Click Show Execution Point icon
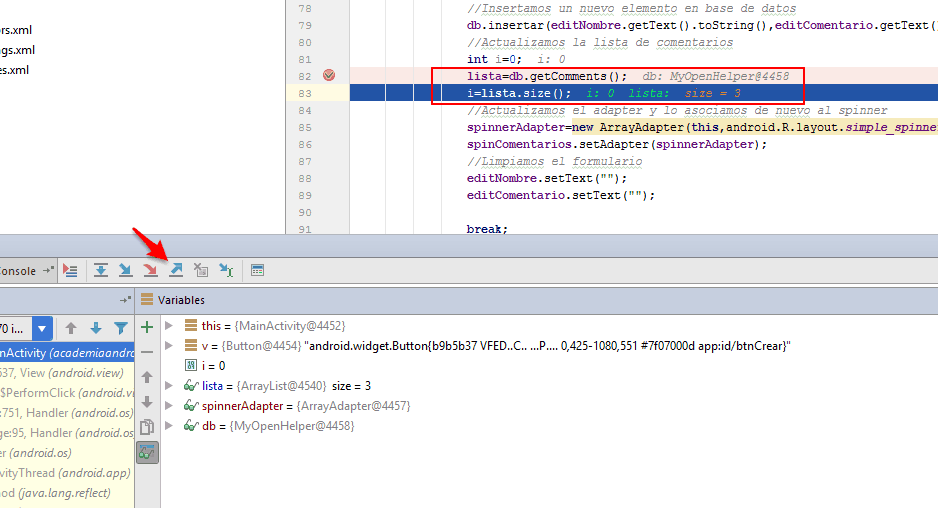 pyautogui.click(x=70, y=270)
